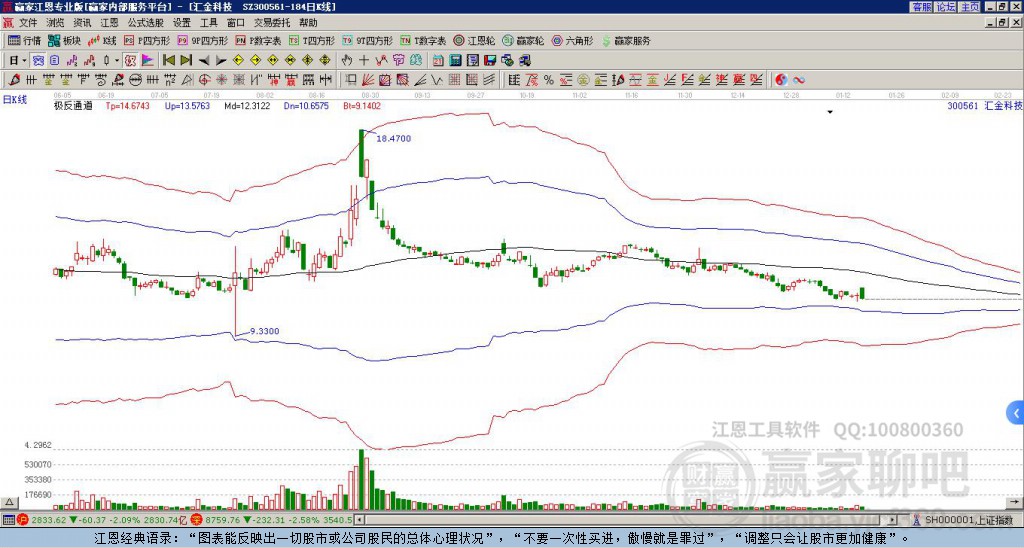Click the colored triangle flag icon
The image size is (1024, 548).
click(x=148, y=61)
